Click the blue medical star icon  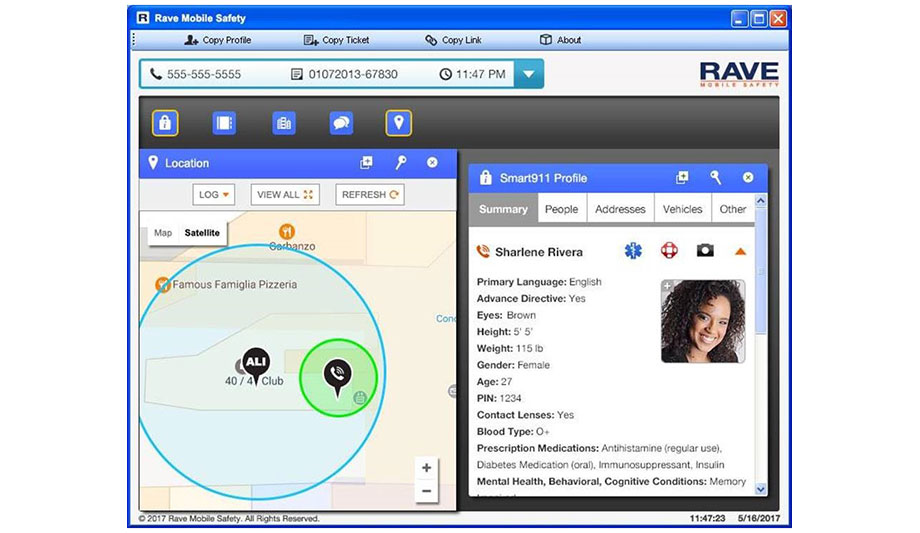633,251
